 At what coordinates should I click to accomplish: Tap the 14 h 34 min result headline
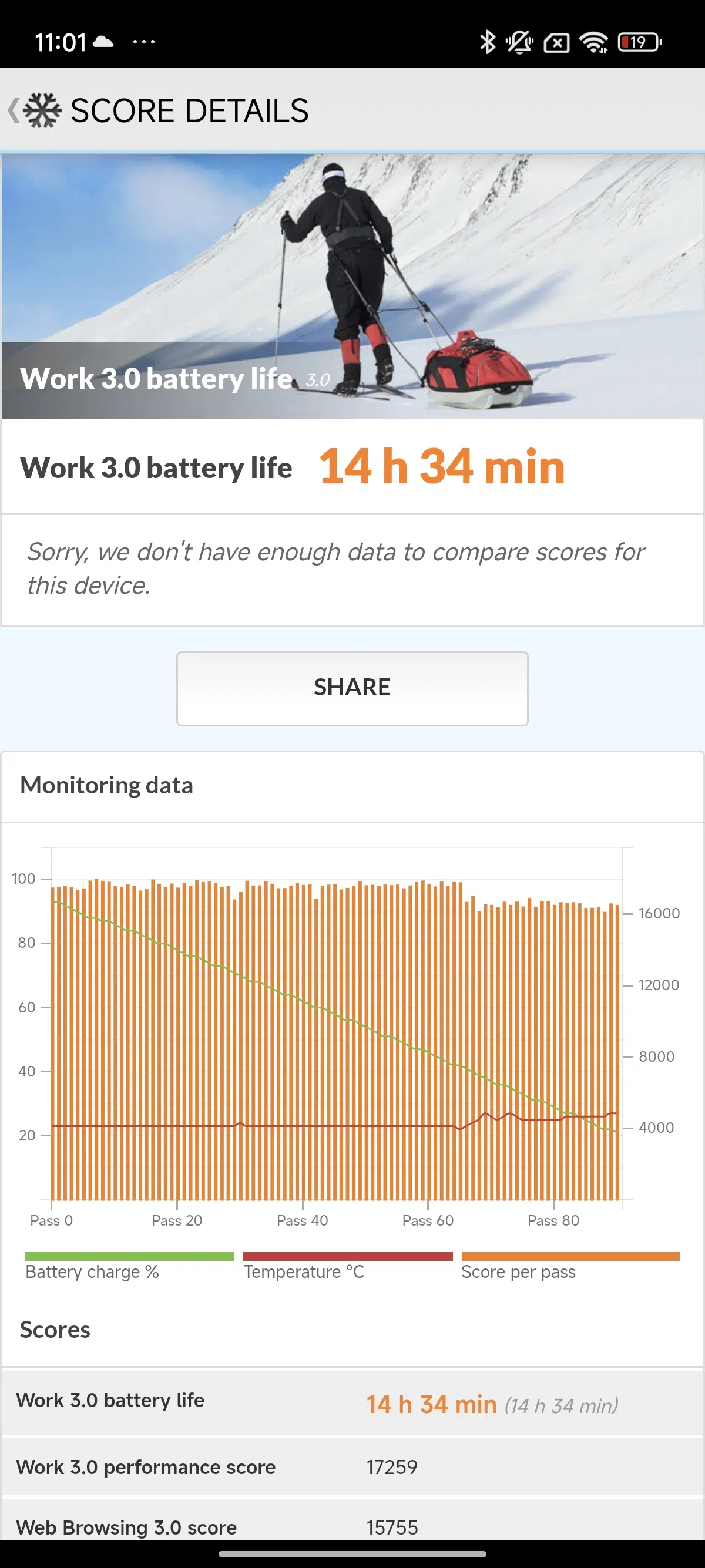pyautogui.click(x=442, y=467)
